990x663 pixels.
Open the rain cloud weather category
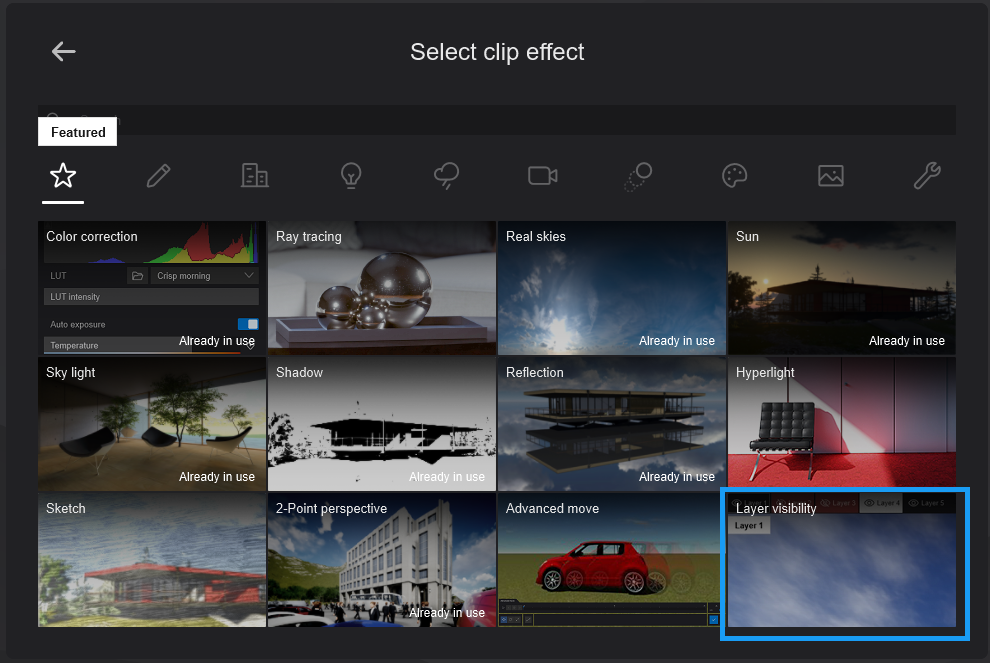click(446, 177)
